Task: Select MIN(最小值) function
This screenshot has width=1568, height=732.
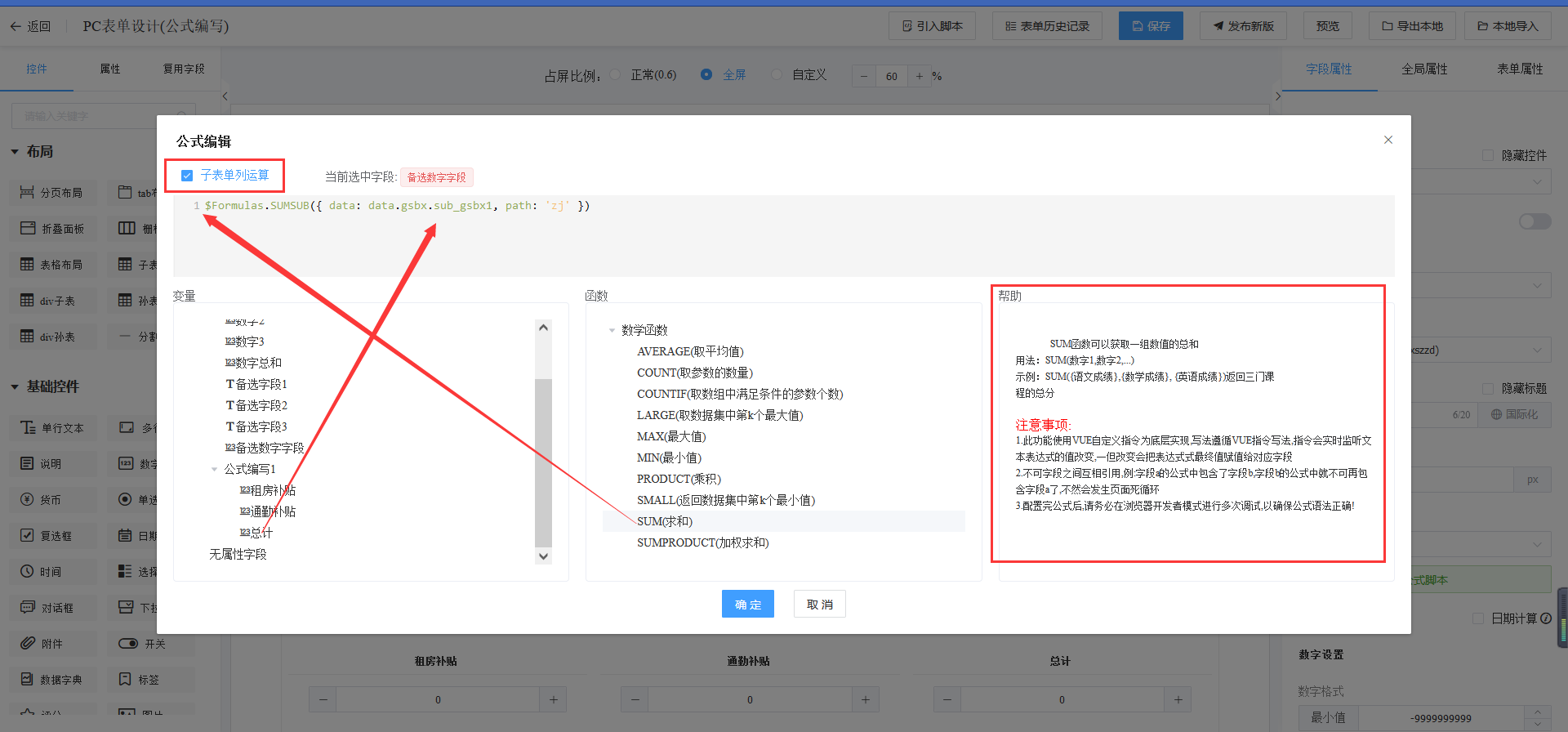Action: pos(669,457)
